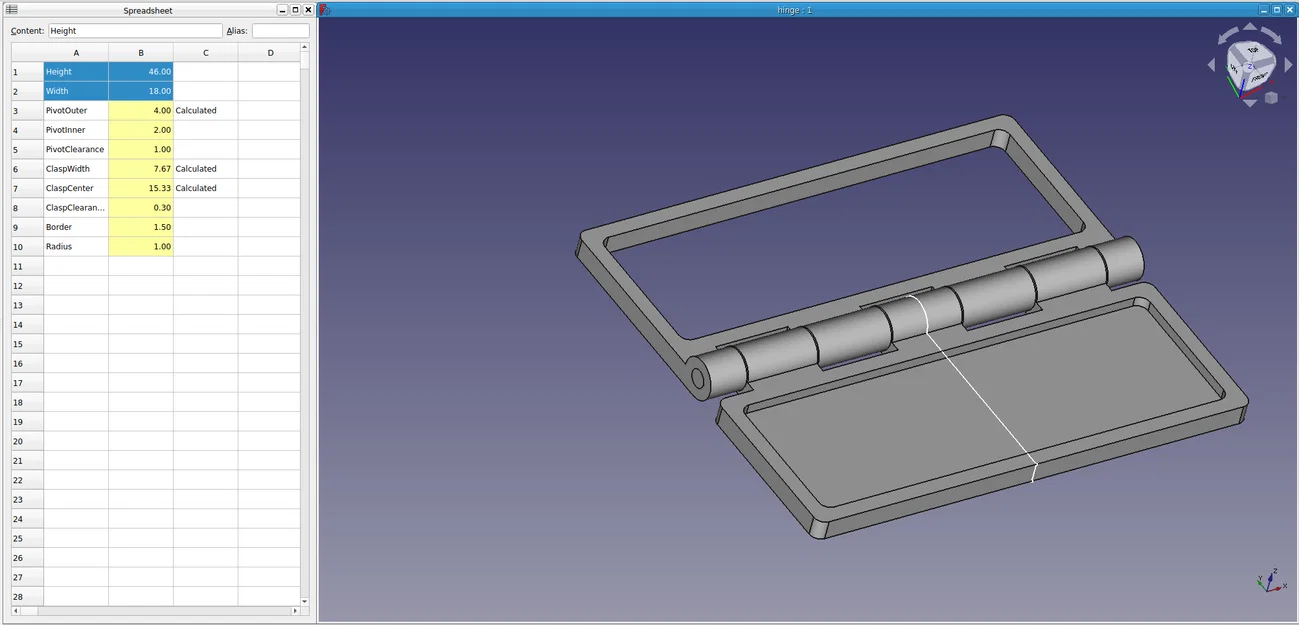Select cell with value 15.33

(x=141, y=188)
